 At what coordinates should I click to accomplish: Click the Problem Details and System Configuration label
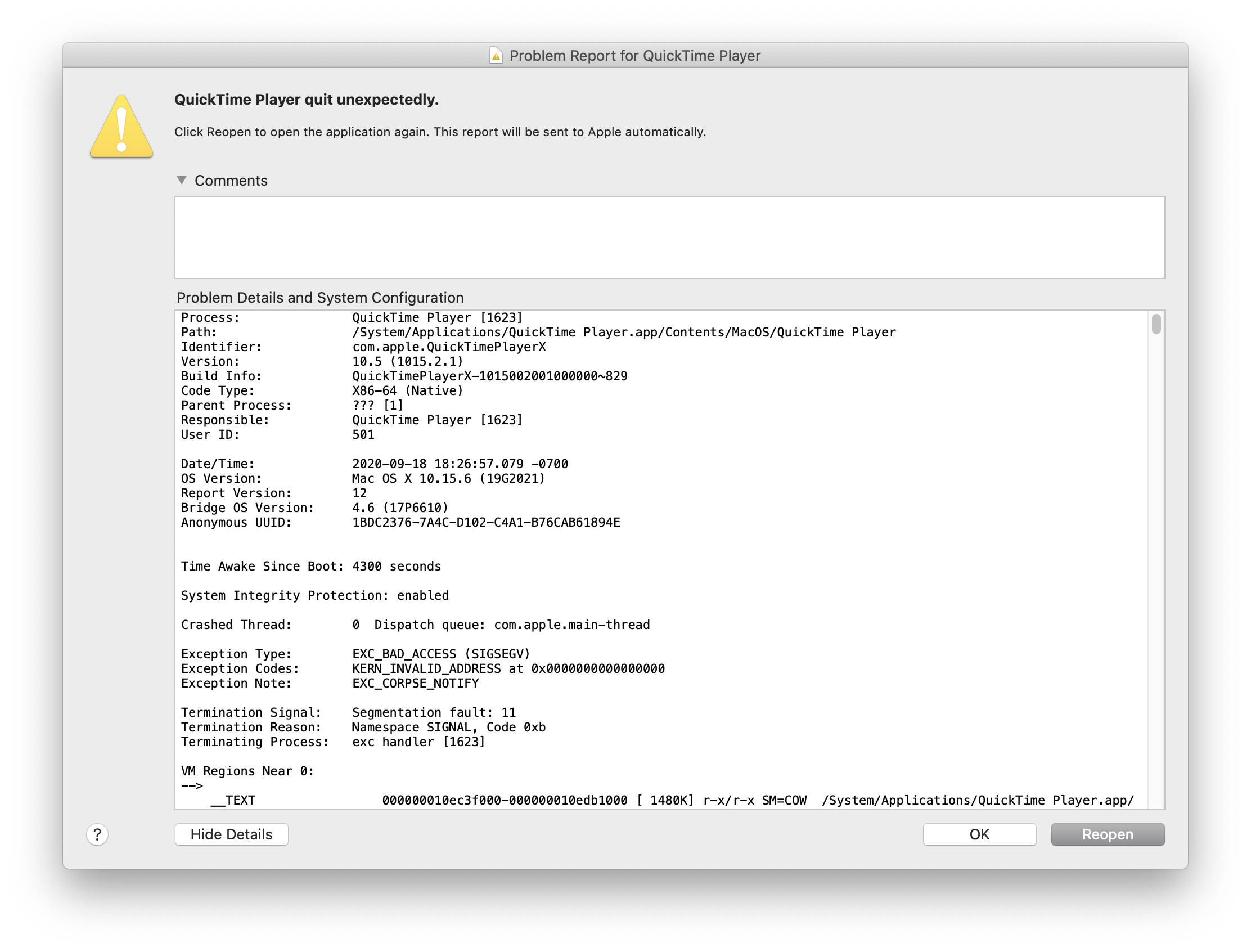point(320,298)
